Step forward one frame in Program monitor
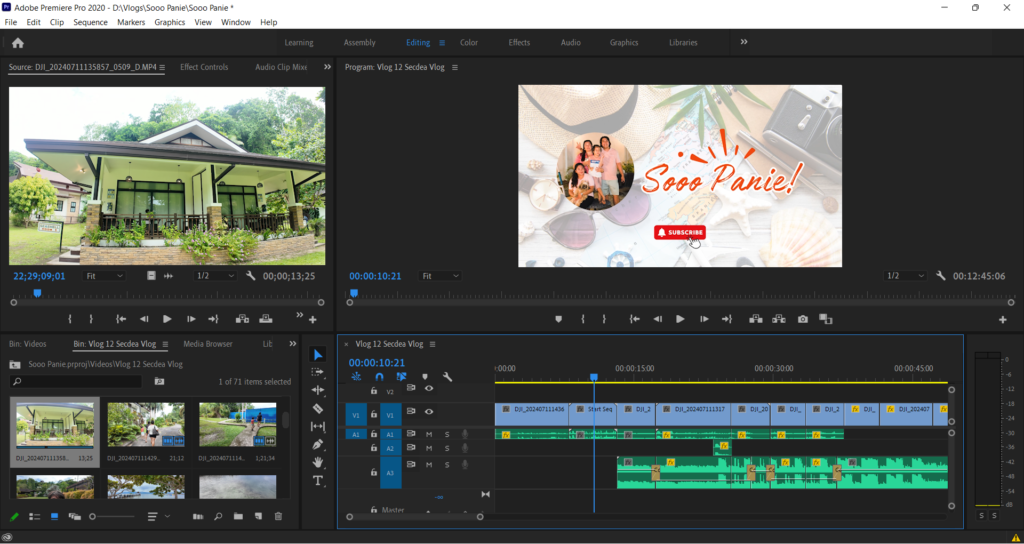1024x544 pixels. pos(704,319)
